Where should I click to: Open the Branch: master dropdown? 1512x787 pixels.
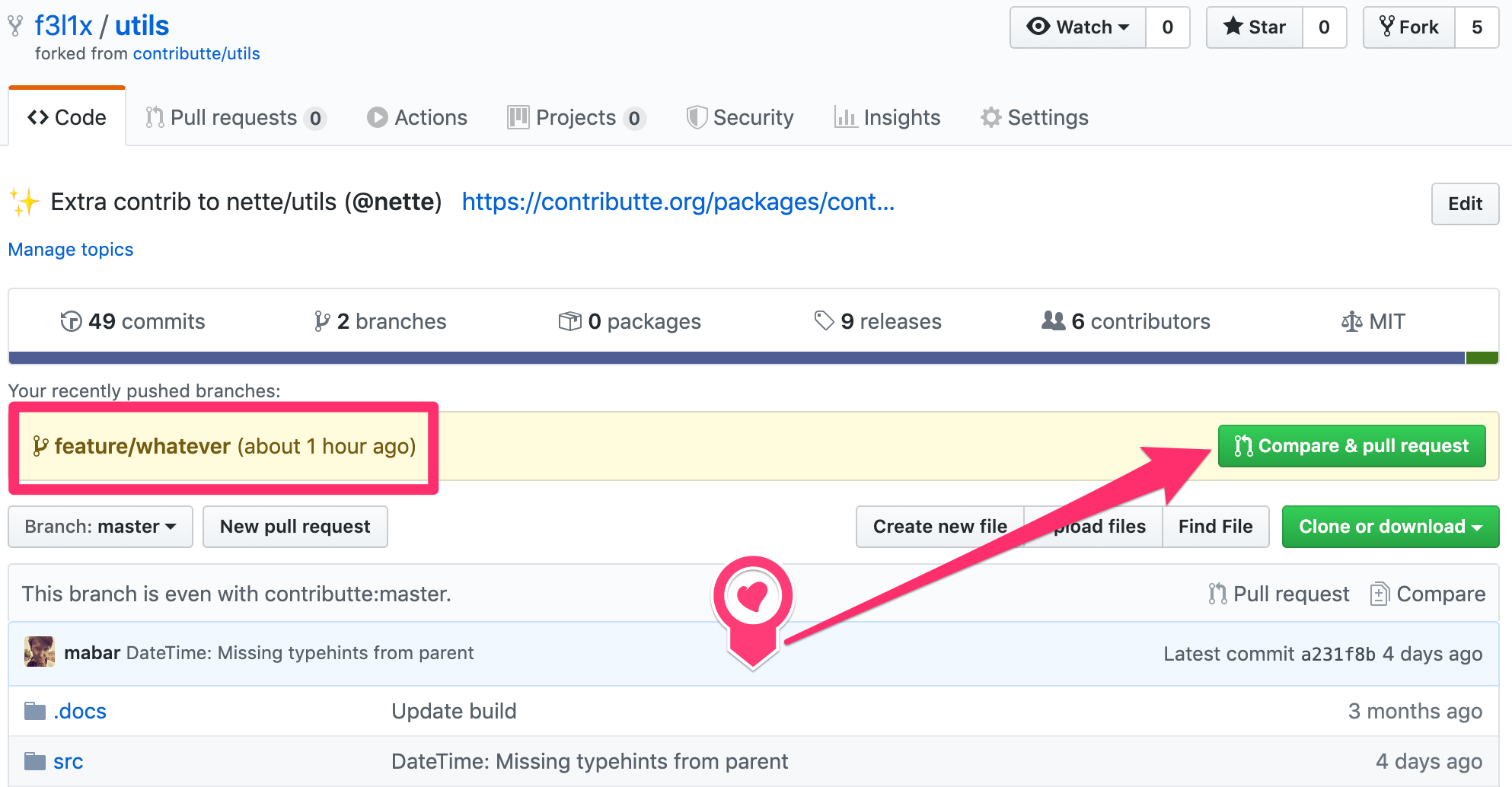point(100,527)
